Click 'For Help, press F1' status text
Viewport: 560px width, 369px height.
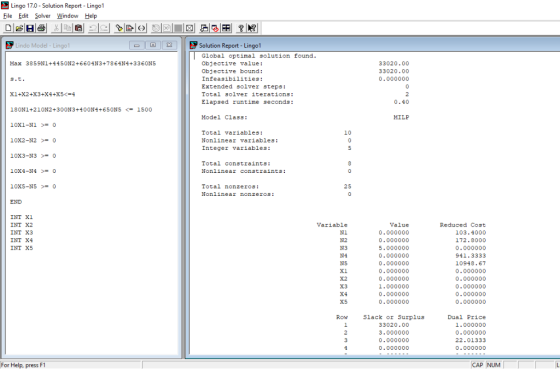23,365
